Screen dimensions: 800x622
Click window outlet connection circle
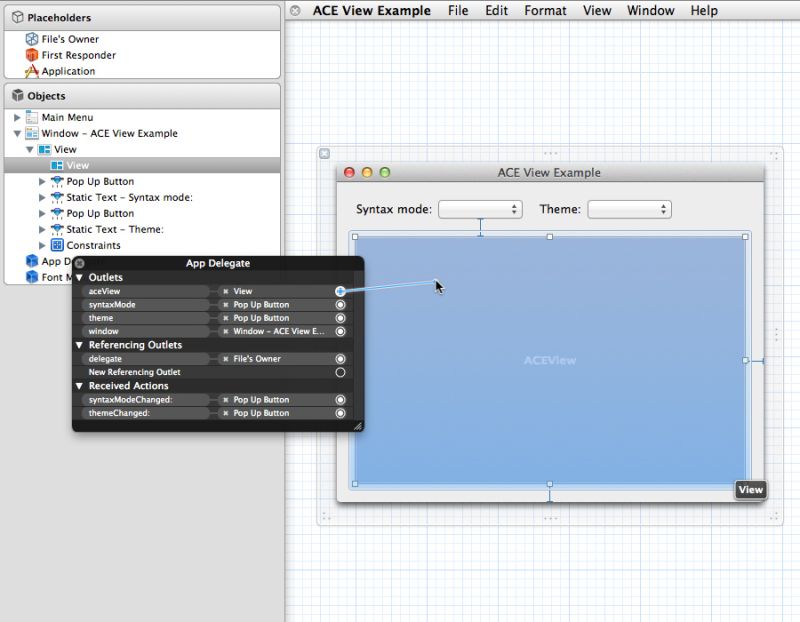pos(340,331)
